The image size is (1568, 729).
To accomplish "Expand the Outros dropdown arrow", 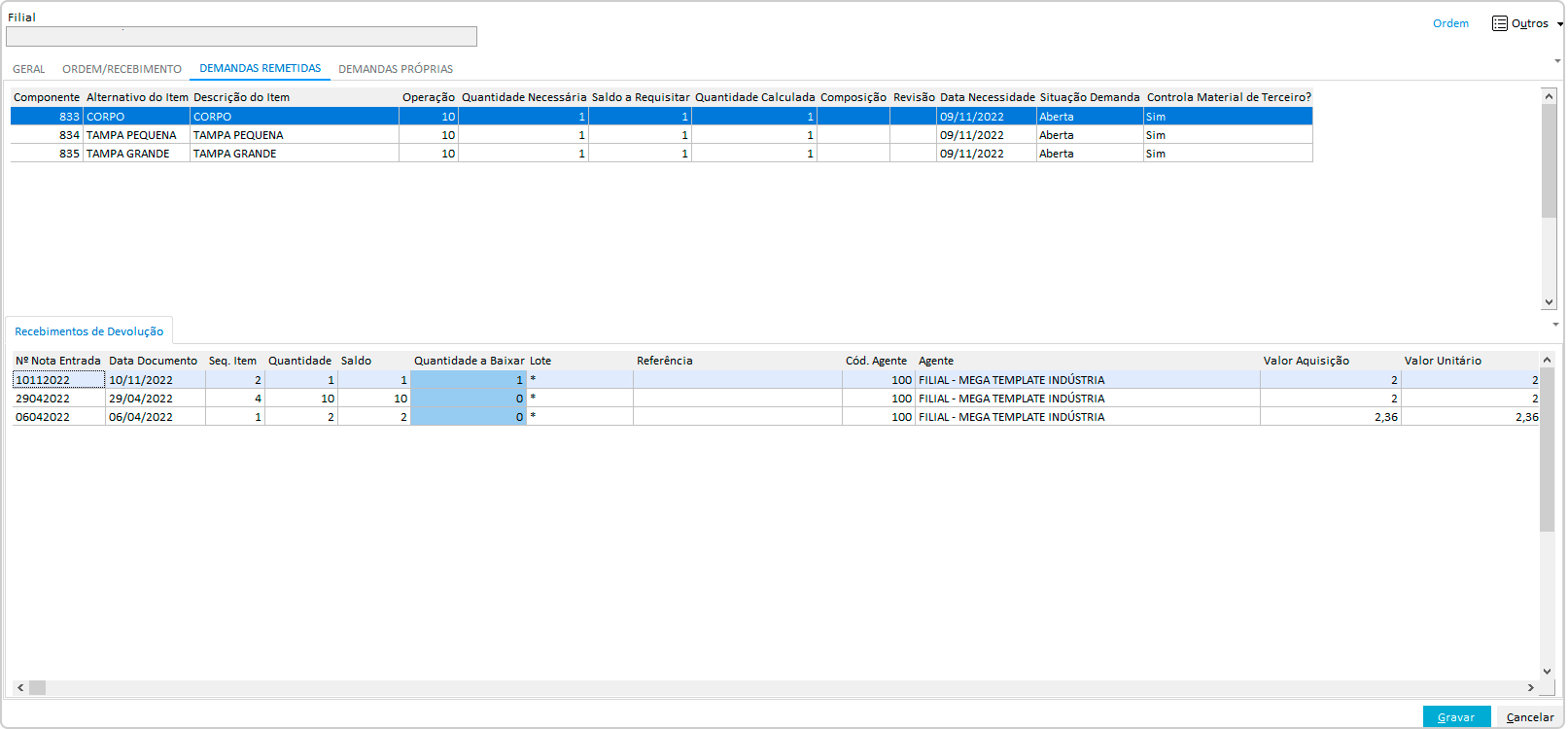I will click(x=1560, y=24).
